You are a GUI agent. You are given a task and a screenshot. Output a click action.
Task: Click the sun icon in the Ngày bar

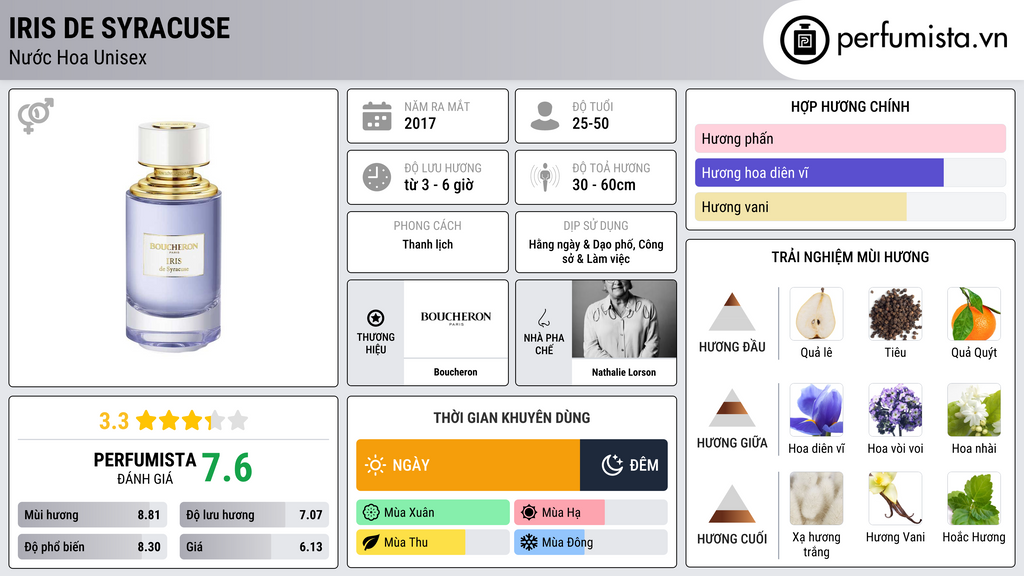point(376,465)
